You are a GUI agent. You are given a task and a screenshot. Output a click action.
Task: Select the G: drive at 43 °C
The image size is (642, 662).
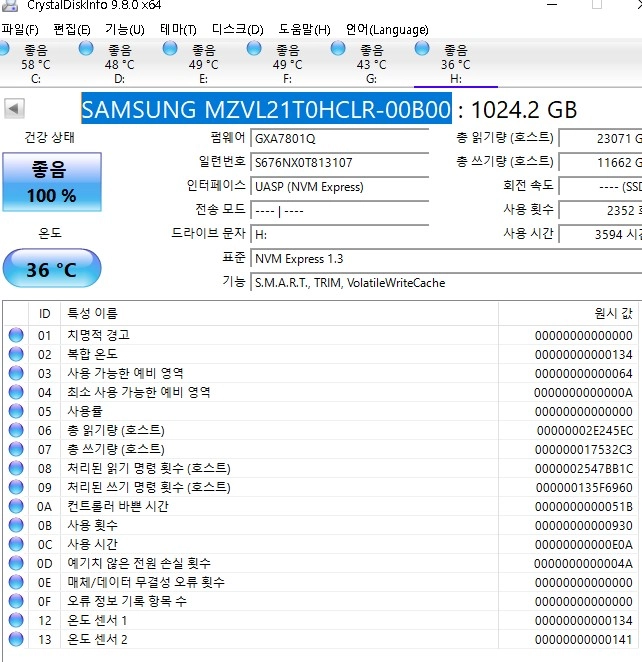(371, 64)
